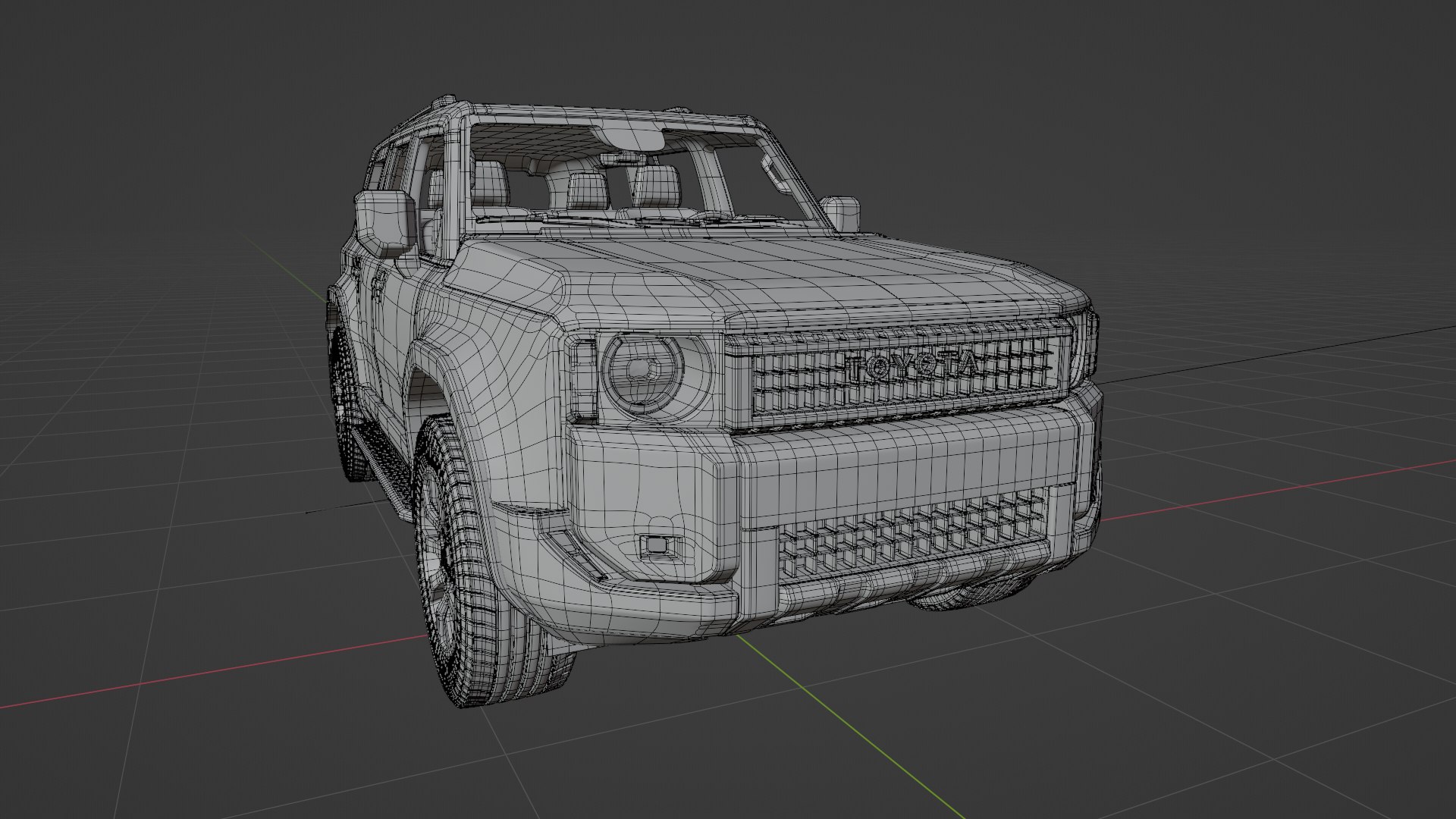
Task: Select the large side mirror by the driver door
Action: [385, 224]
